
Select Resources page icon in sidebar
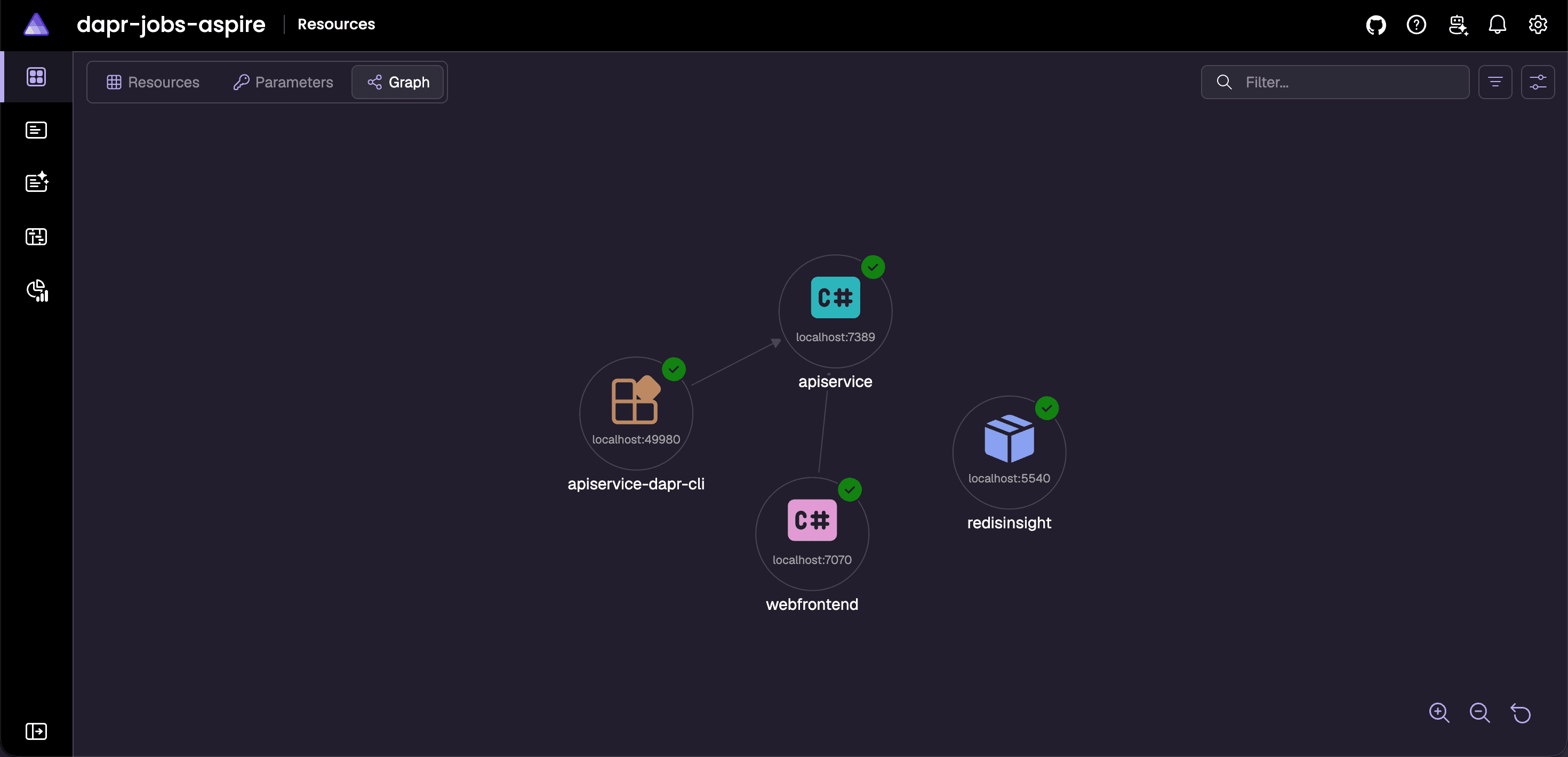pos(36,77)
